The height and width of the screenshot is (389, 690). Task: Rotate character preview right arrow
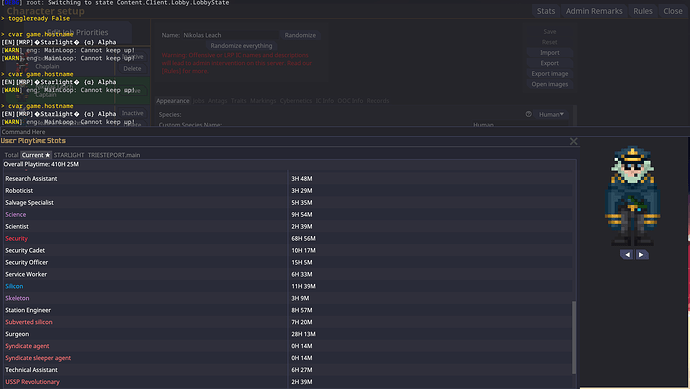pyautogui.click(x=641, y=255)
